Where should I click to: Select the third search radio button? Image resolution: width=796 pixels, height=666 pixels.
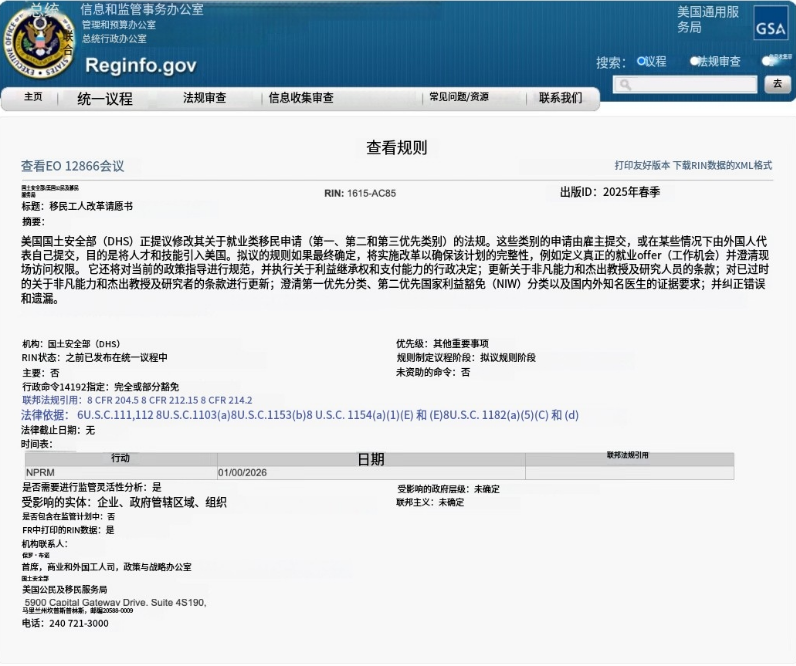[767, 61]
